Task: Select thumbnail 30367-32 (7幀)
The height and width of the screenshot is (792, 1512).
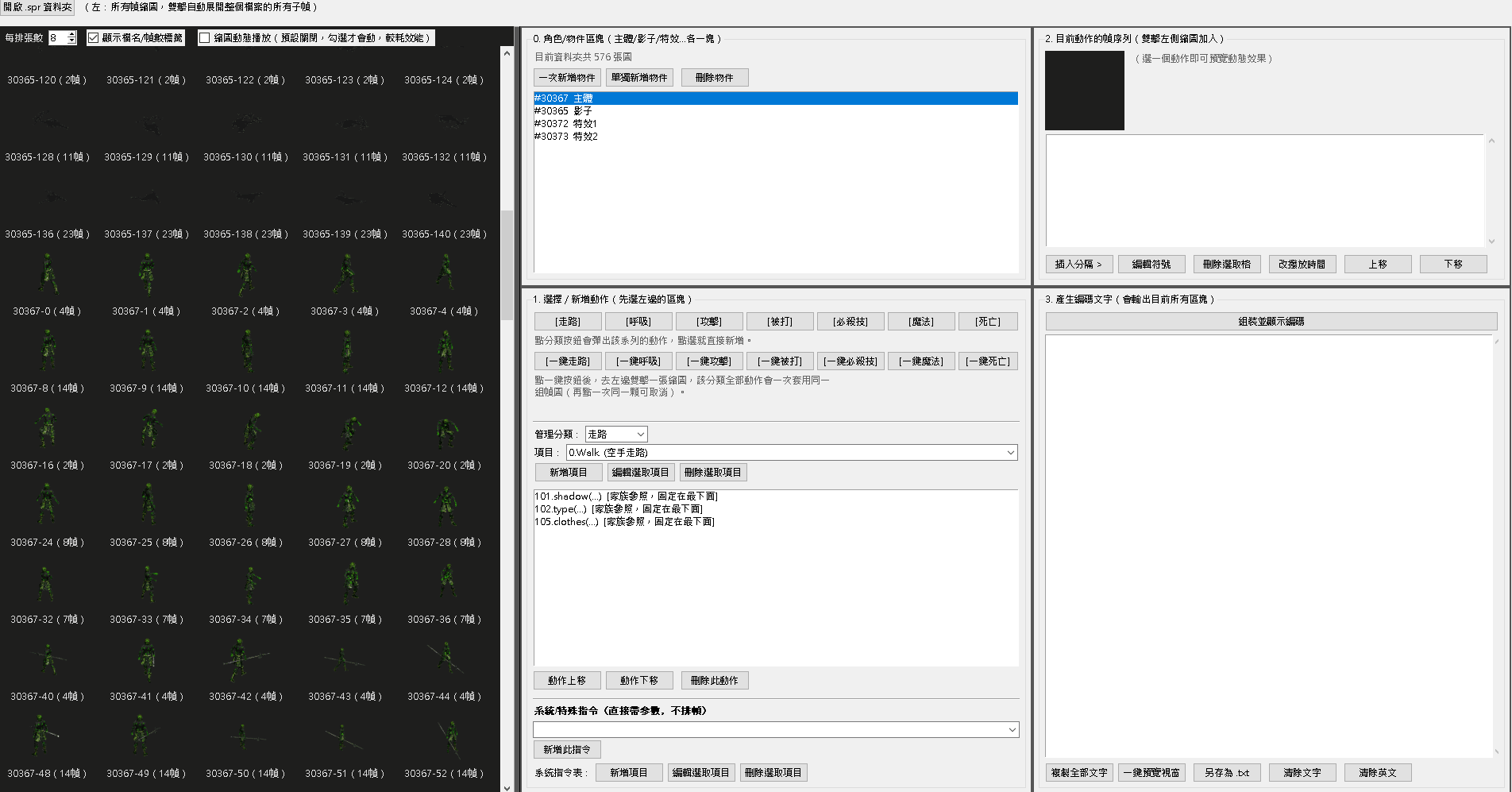Action: point(47,582)
